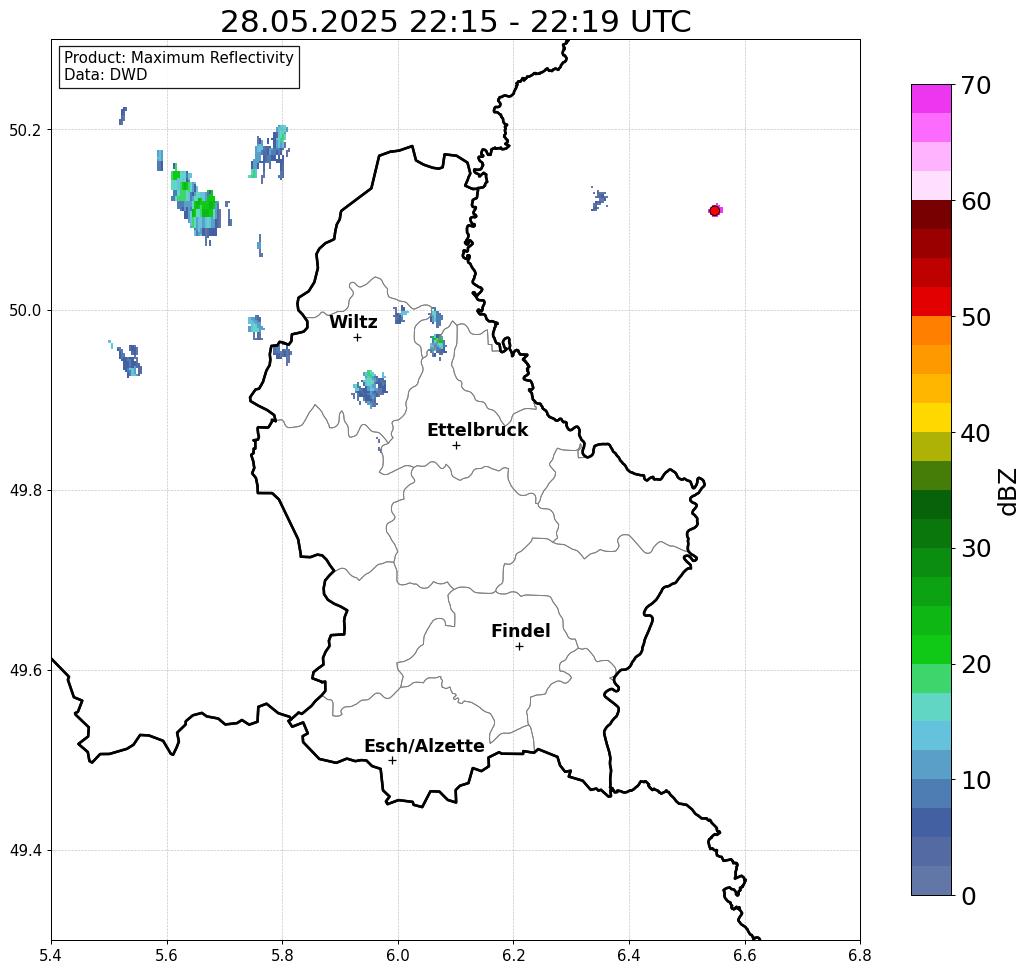Viewport: 1029px width, 973px height.
Task: Click the colorbar label 20
Action: point(975,665)
